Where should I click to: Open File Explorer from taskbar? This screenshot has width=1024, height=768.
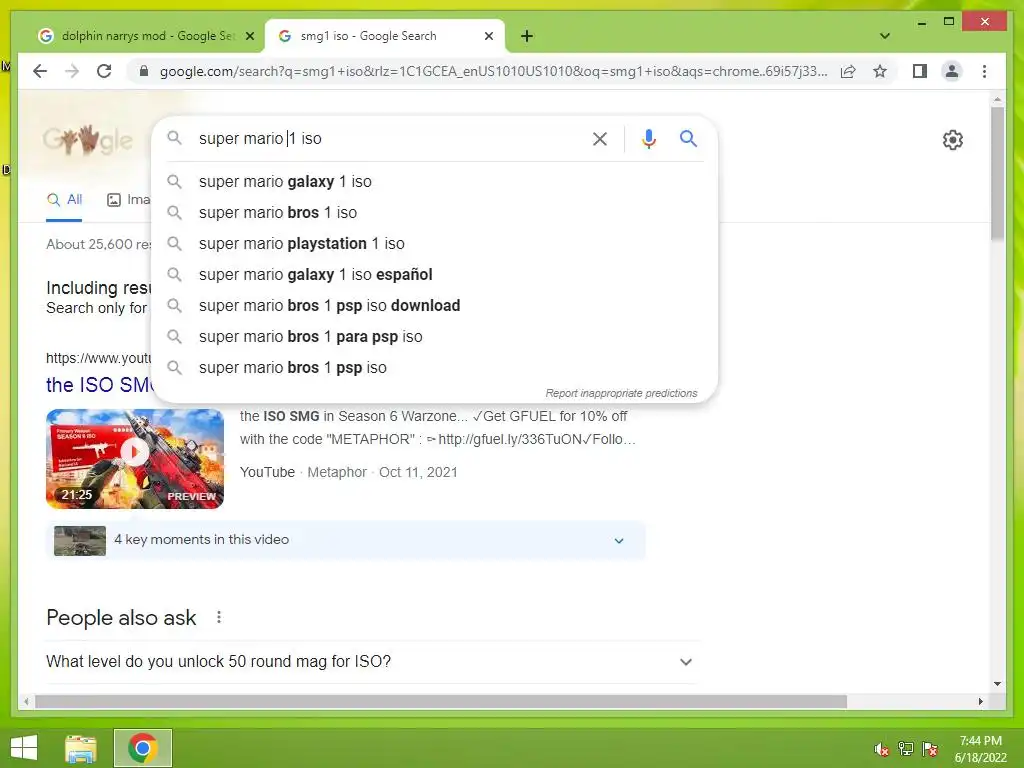pyautogui.click(x=81, y=748)
